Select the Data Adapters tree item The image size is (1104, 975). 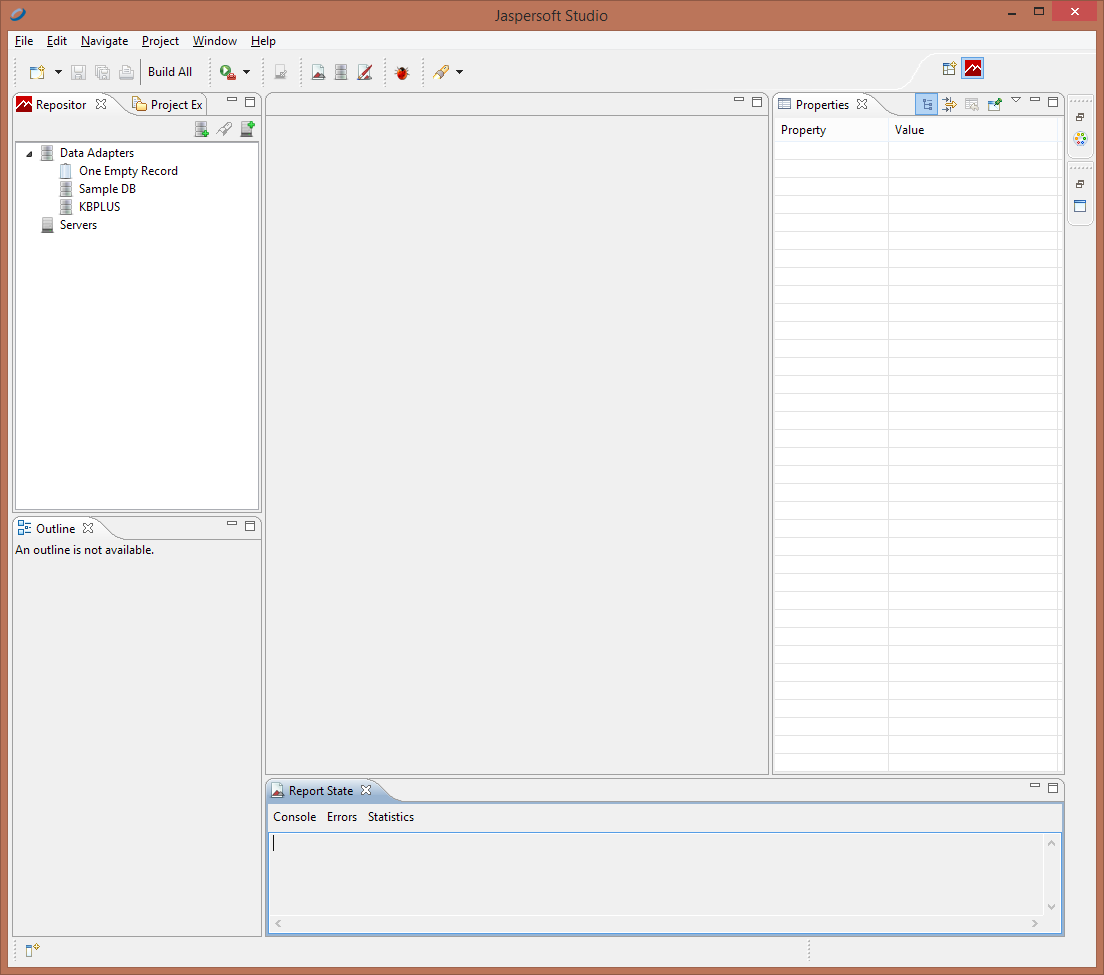click(96, 153)
